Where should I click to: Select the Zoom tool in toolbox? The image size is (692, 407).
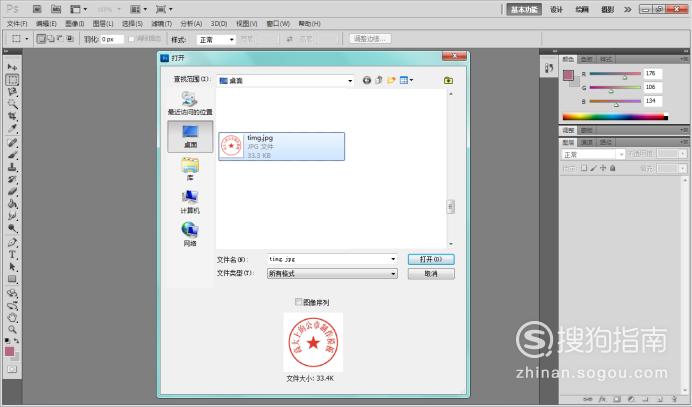[x=12, y=329]
